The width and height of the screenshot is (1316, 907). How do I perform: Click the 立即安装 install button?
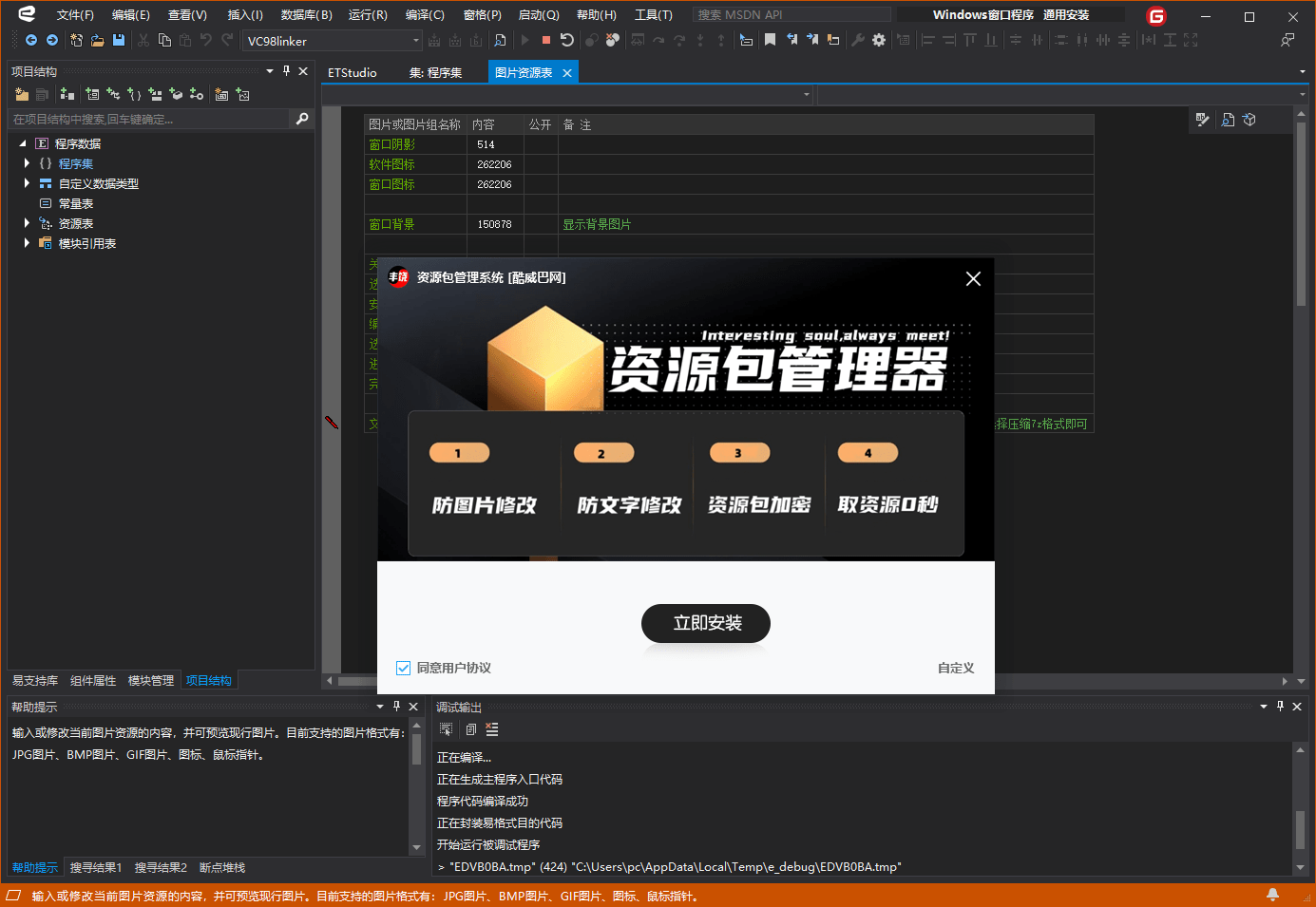point(706,623)
